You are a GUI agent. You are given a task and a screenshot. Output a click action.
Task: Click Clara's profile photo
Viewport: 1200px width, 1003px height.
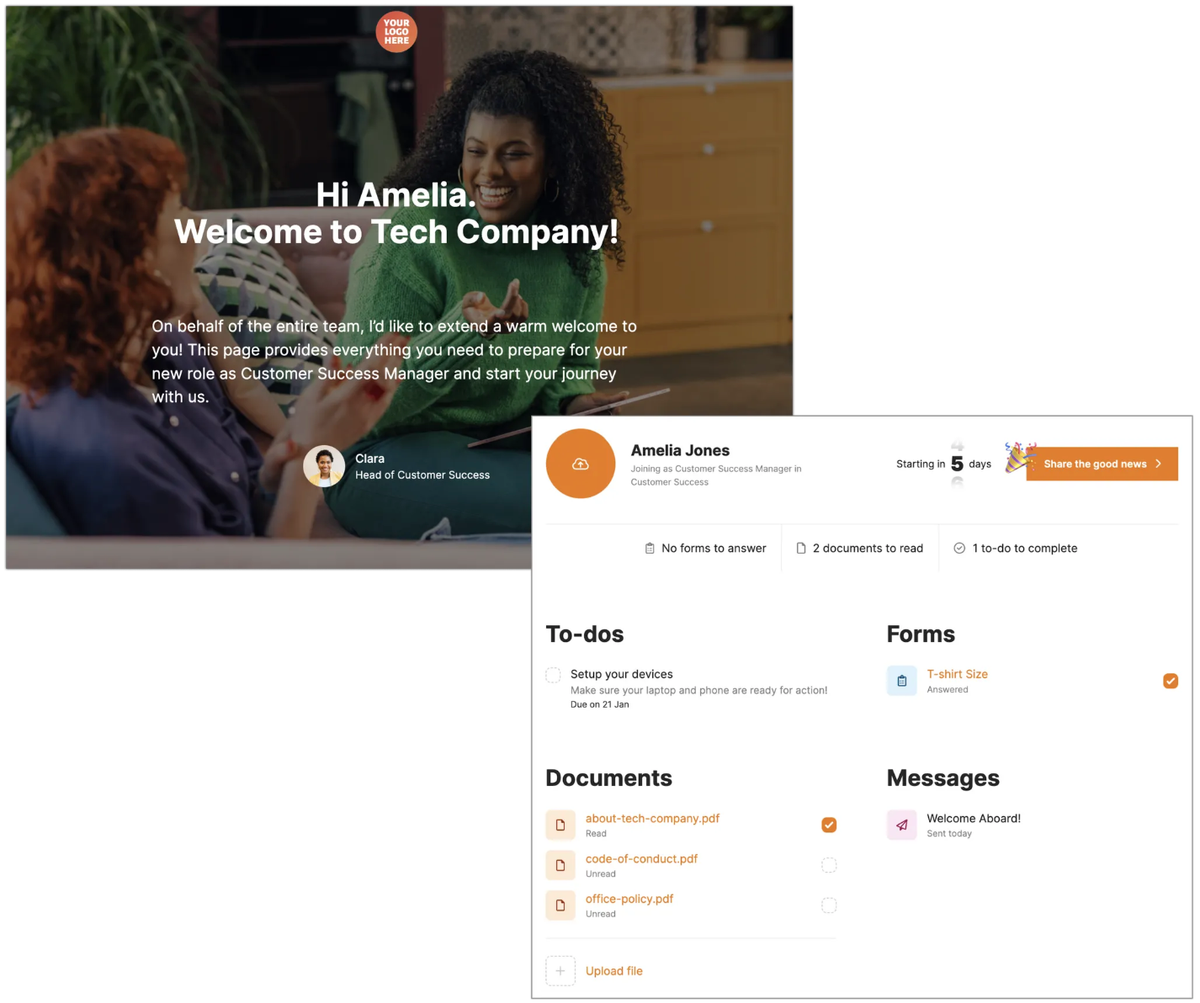324,466
